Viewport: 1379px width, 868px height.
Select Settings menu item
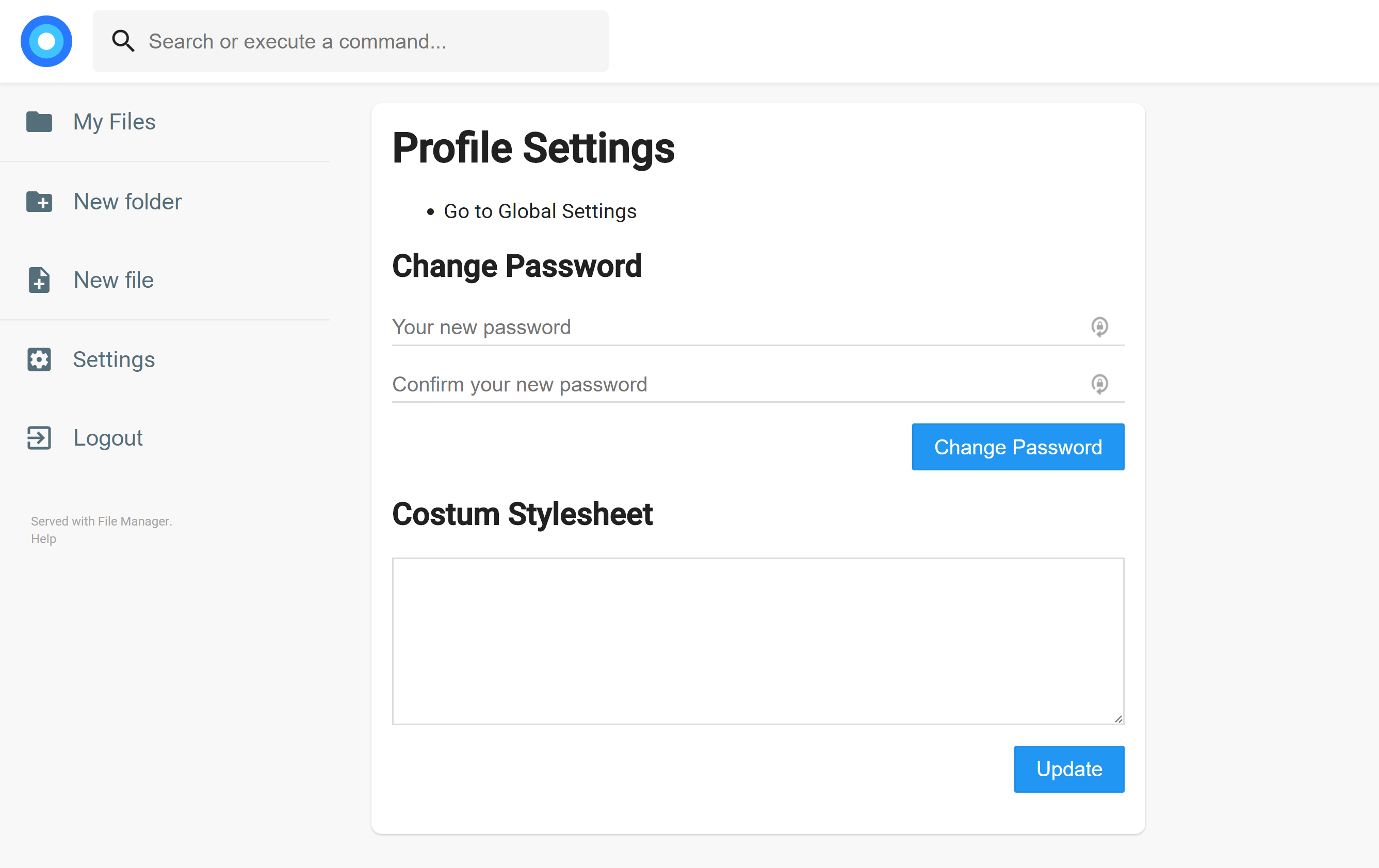[x=114, y=358]
